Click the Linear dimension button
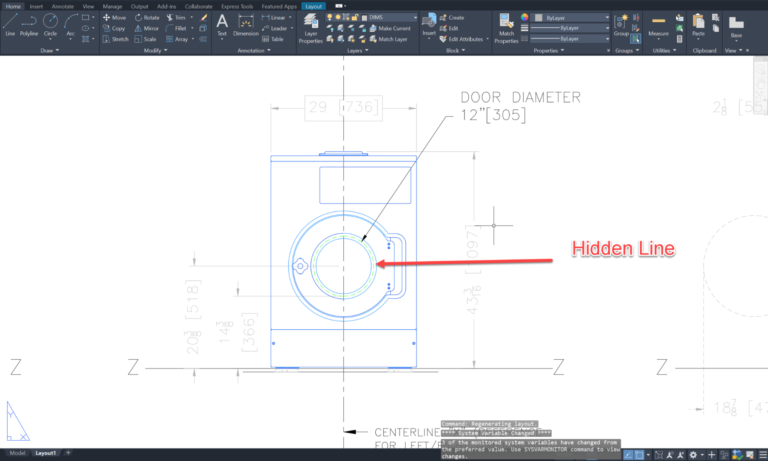The width and height of the screenshot is (768, 461). 274,17
